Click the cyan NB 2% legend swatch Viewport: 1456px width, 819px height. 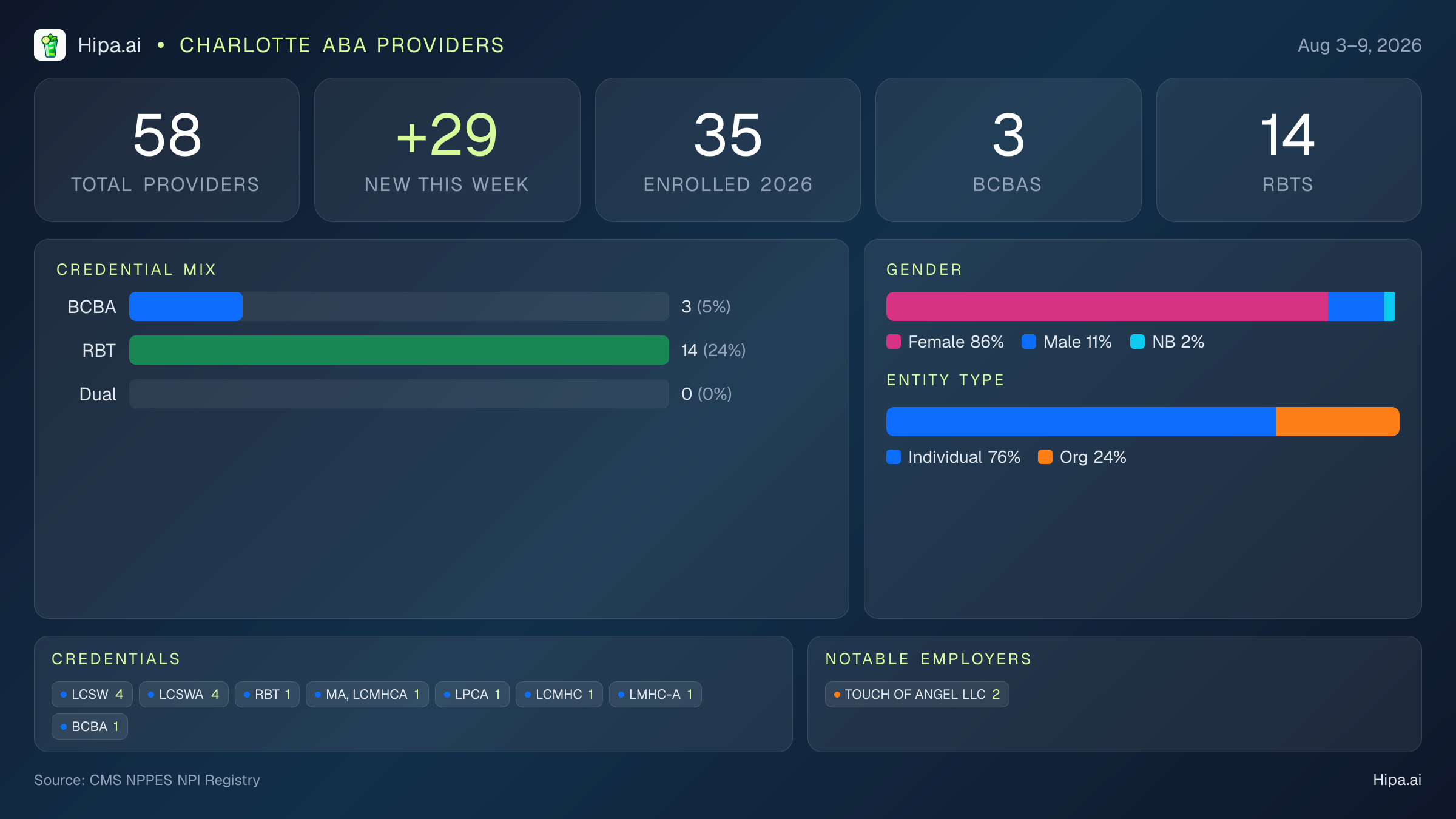1137,342
